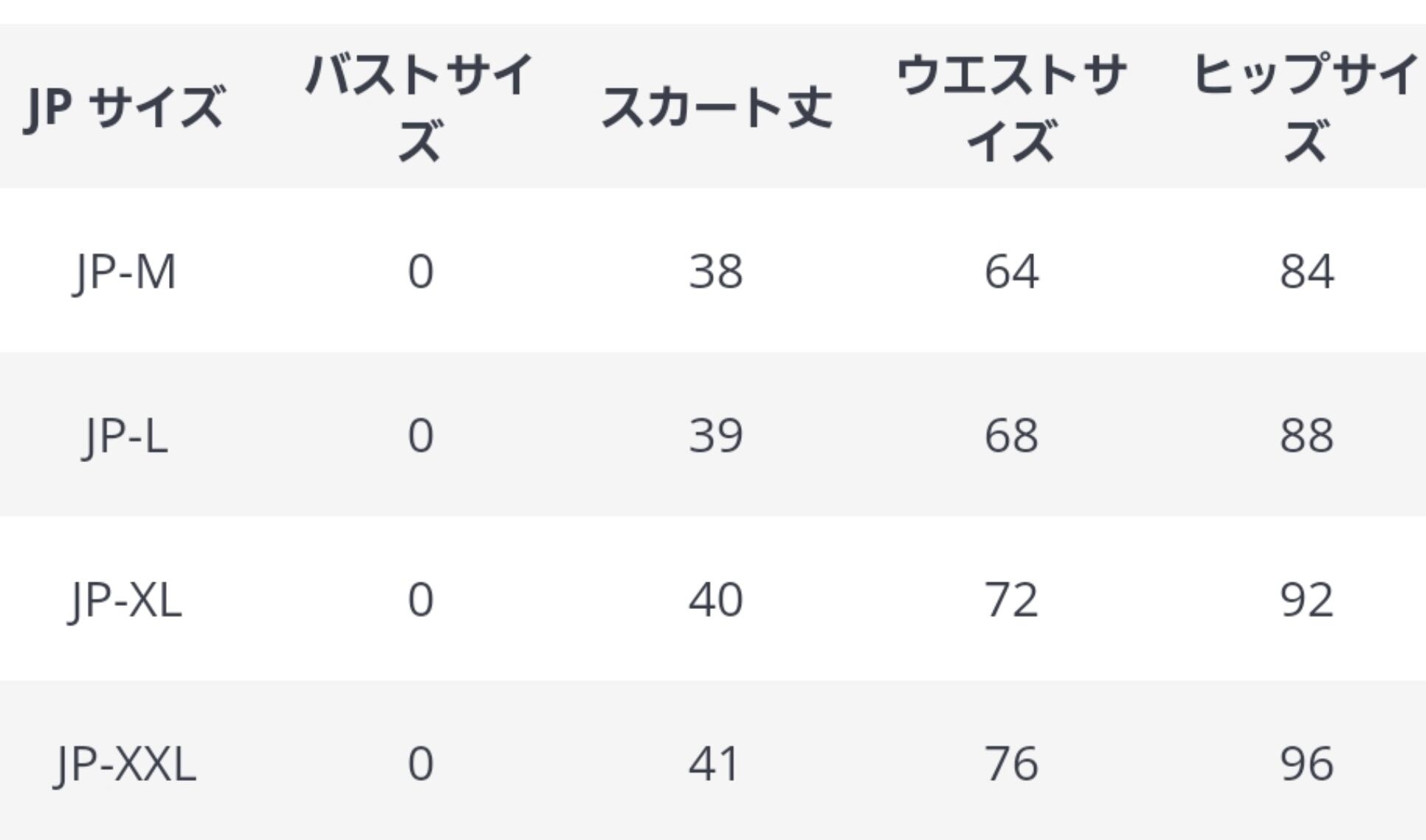Click skirt length value 38
Viewport: 1426px width, 840px height.
point(715,272)
